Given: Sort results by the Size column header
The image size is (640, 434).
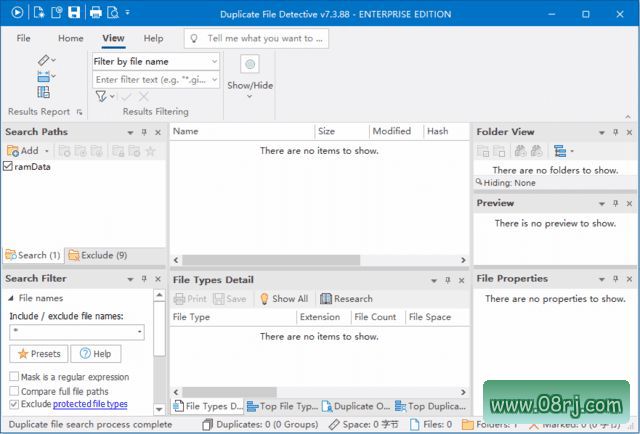Looking at the screenshot, I should pos(342,131).
